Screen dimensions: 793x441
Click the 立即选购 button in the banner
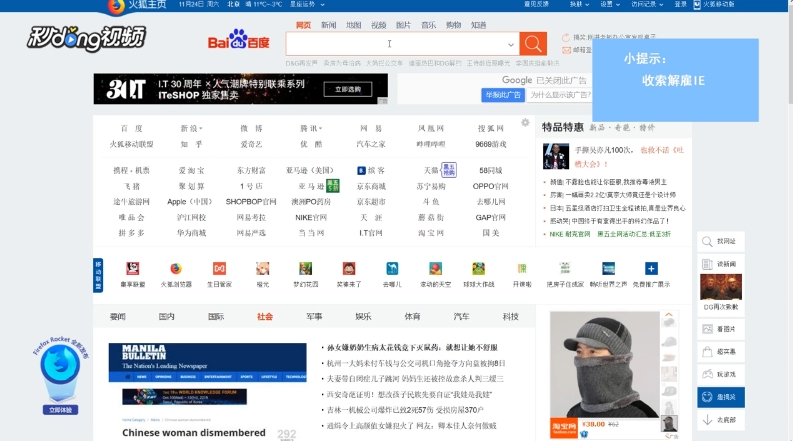[348, 89]
